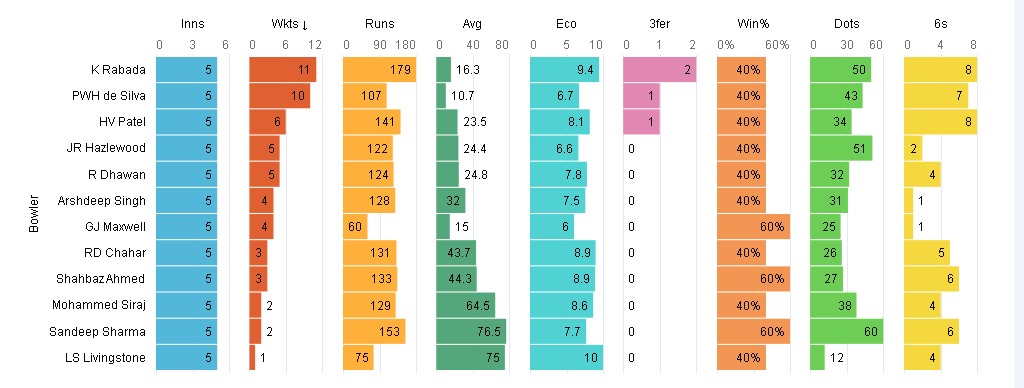Click the Wkts column header
This screenshot has width=1024, height=388.
click(285, 24)
